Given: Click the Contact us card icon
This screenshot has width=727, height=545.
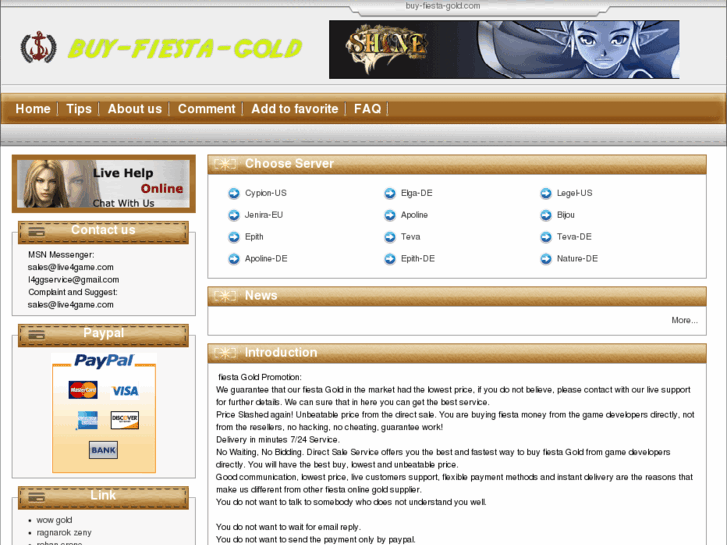Looking at the screenshot, I should [x=36, y=231].
